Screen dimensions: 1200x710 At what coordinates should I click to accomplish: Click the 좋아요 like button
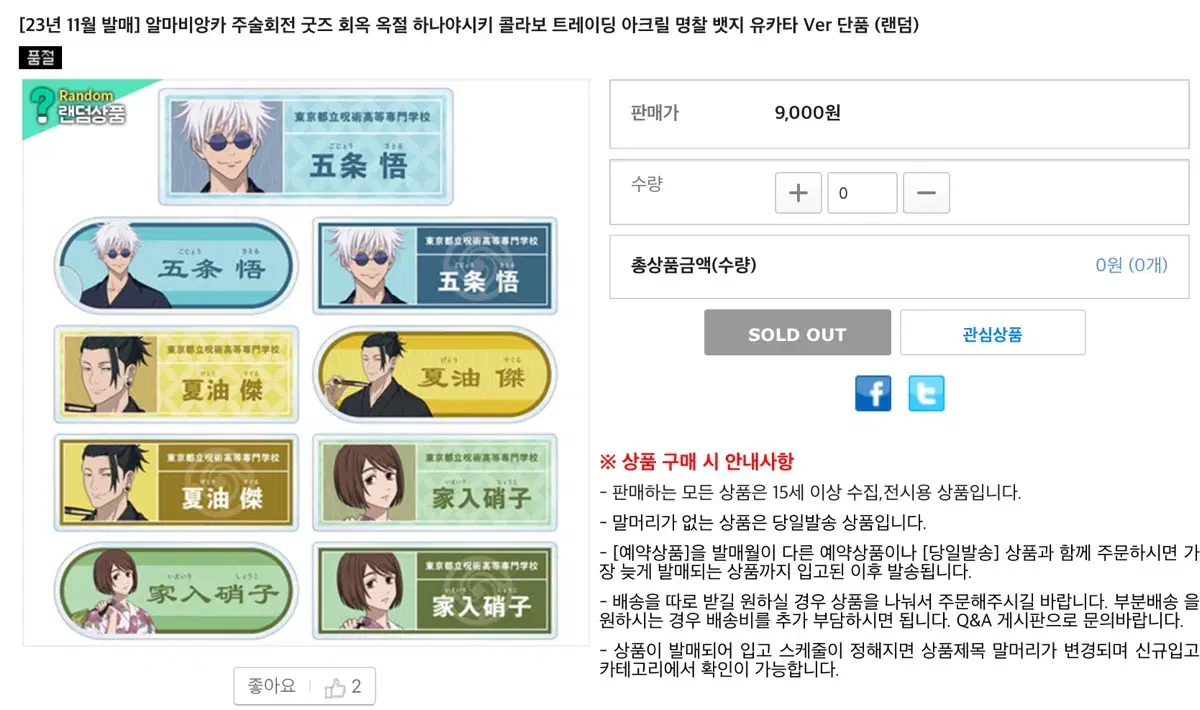[x=305, y=687]
